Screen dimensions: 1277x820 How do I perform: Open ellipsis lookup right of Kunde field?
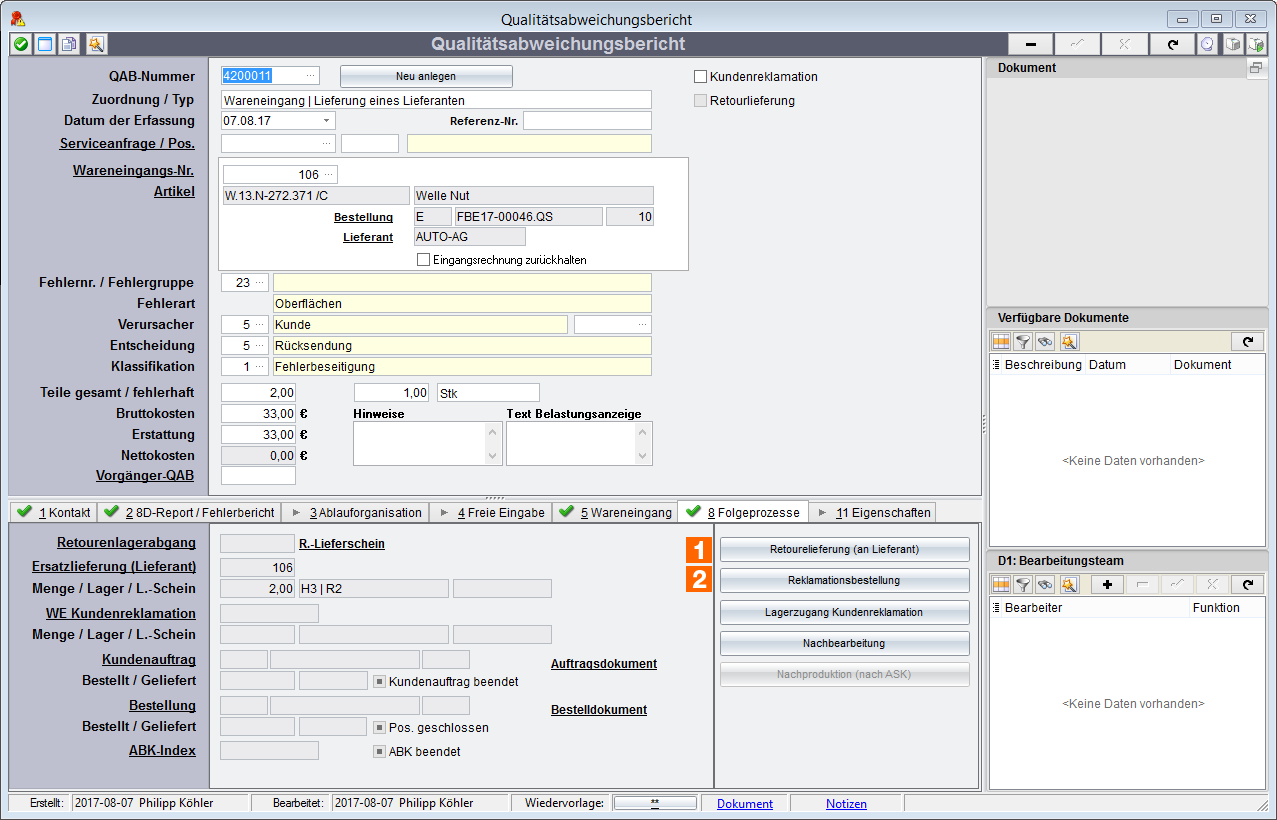643,324
